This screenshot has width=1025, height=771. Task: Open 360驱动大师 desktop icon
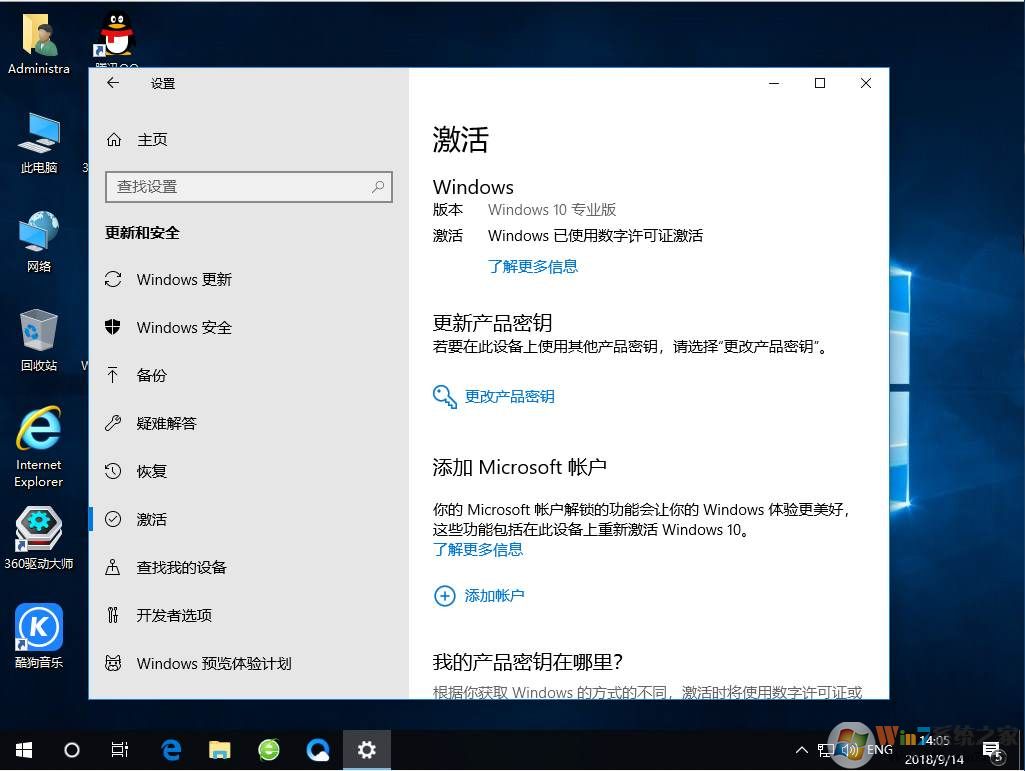click(39, 538)
